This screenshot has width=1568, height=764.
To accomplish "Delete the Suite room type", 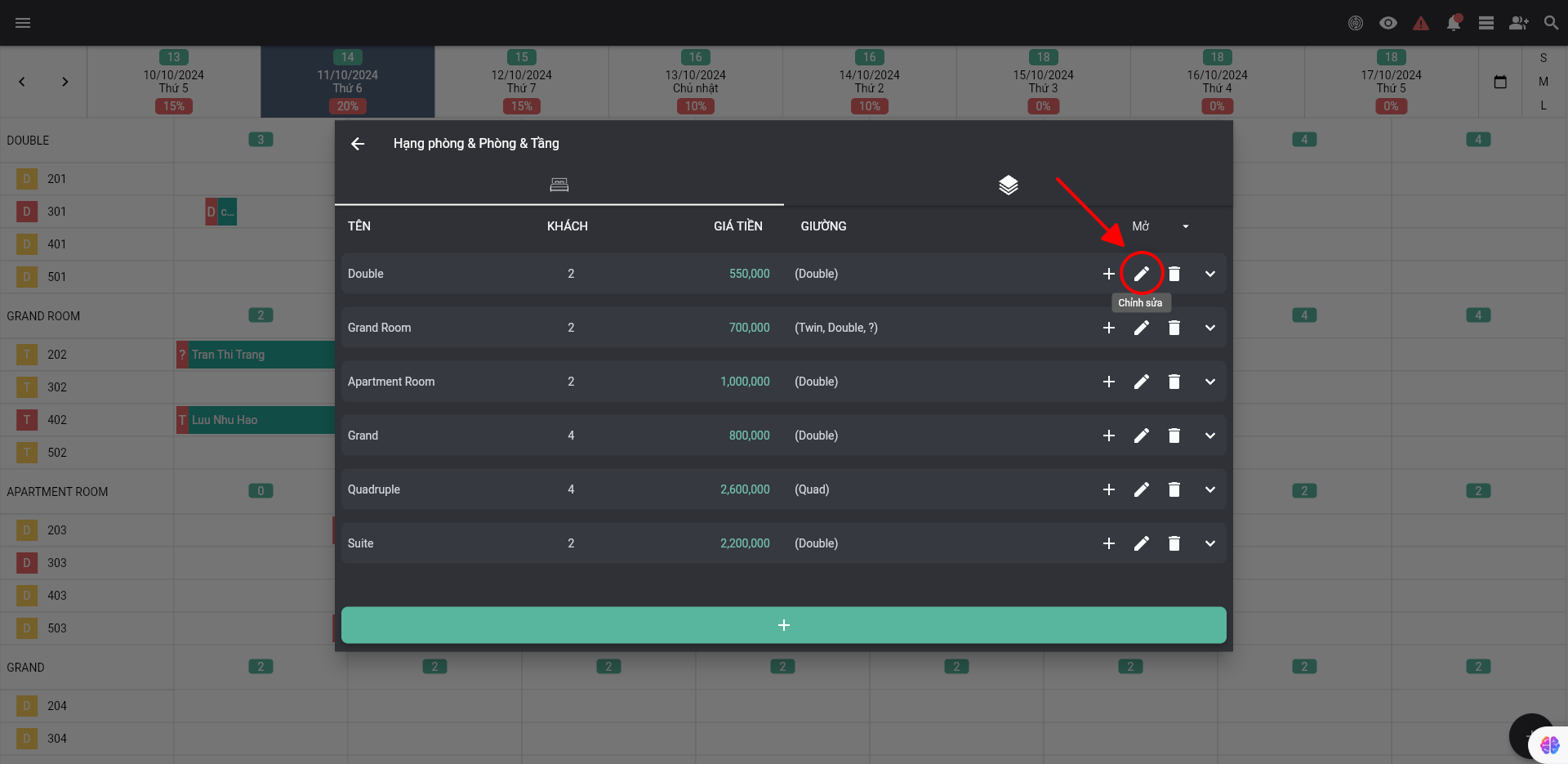I will point(1174,543).
